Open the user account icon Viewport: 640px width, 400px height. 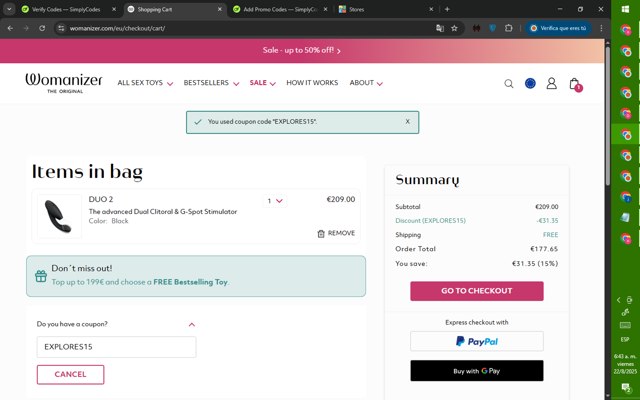[551, 83]
